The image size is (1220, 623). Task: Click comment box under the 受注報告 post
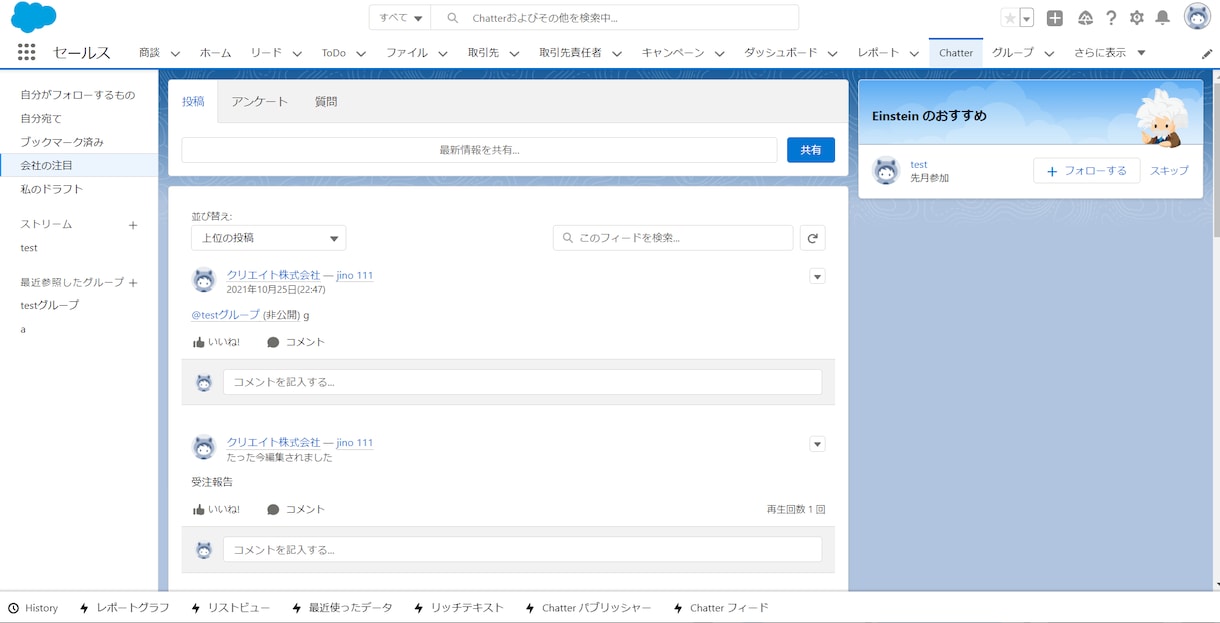pyautogui.click(x=522, y=549)
